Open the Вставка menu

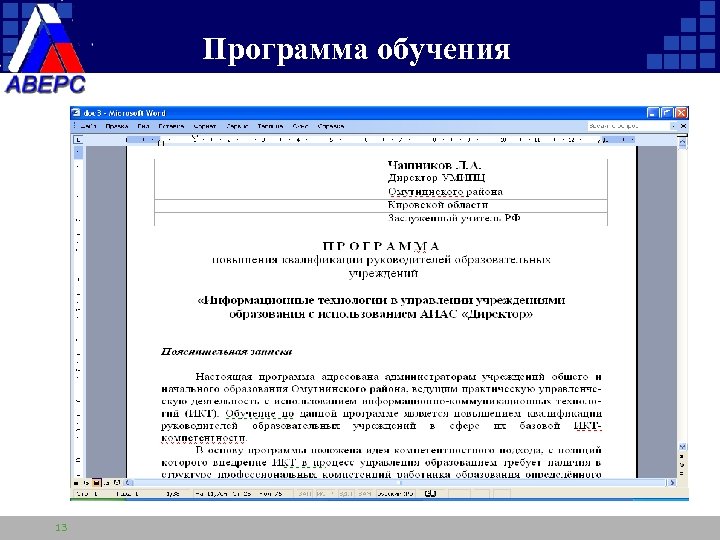[171, 126]
